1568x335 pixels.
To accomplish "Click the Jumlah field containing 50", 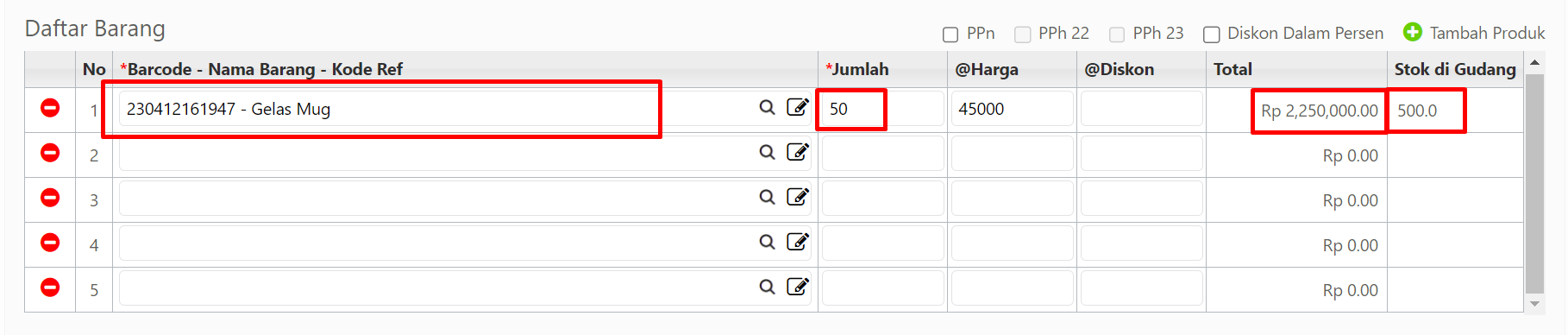I will click(x=882, y=109).
